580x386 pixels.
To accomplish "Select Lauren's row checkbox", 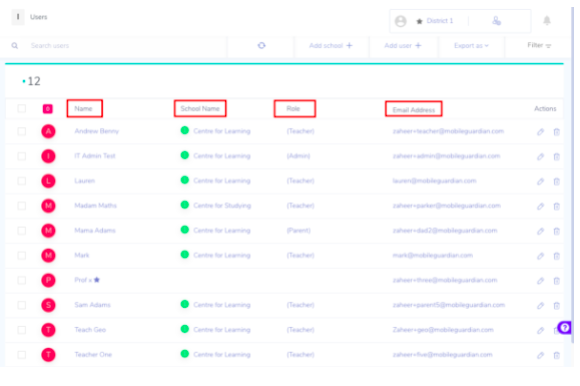I will pyautogui.click(x=22, y=181).
